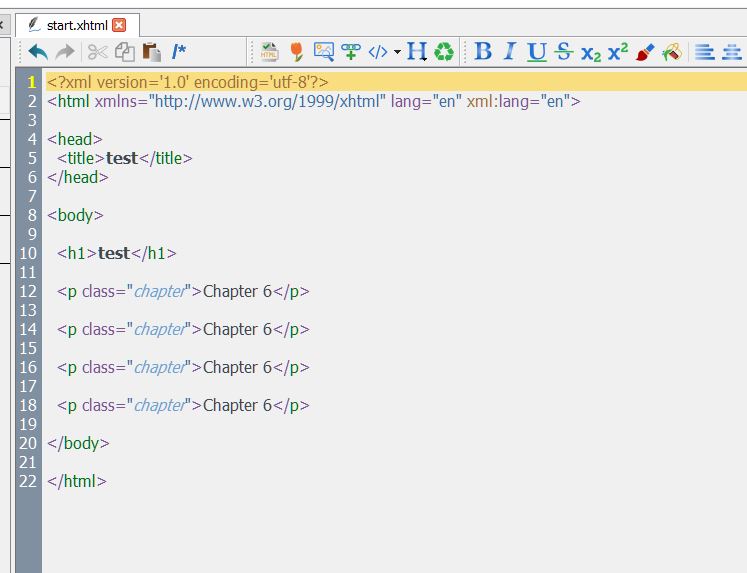Click the class value 'chapter' on line 18
The width and height of the screenshot is (747, 573).
click(x=159, y=406)
